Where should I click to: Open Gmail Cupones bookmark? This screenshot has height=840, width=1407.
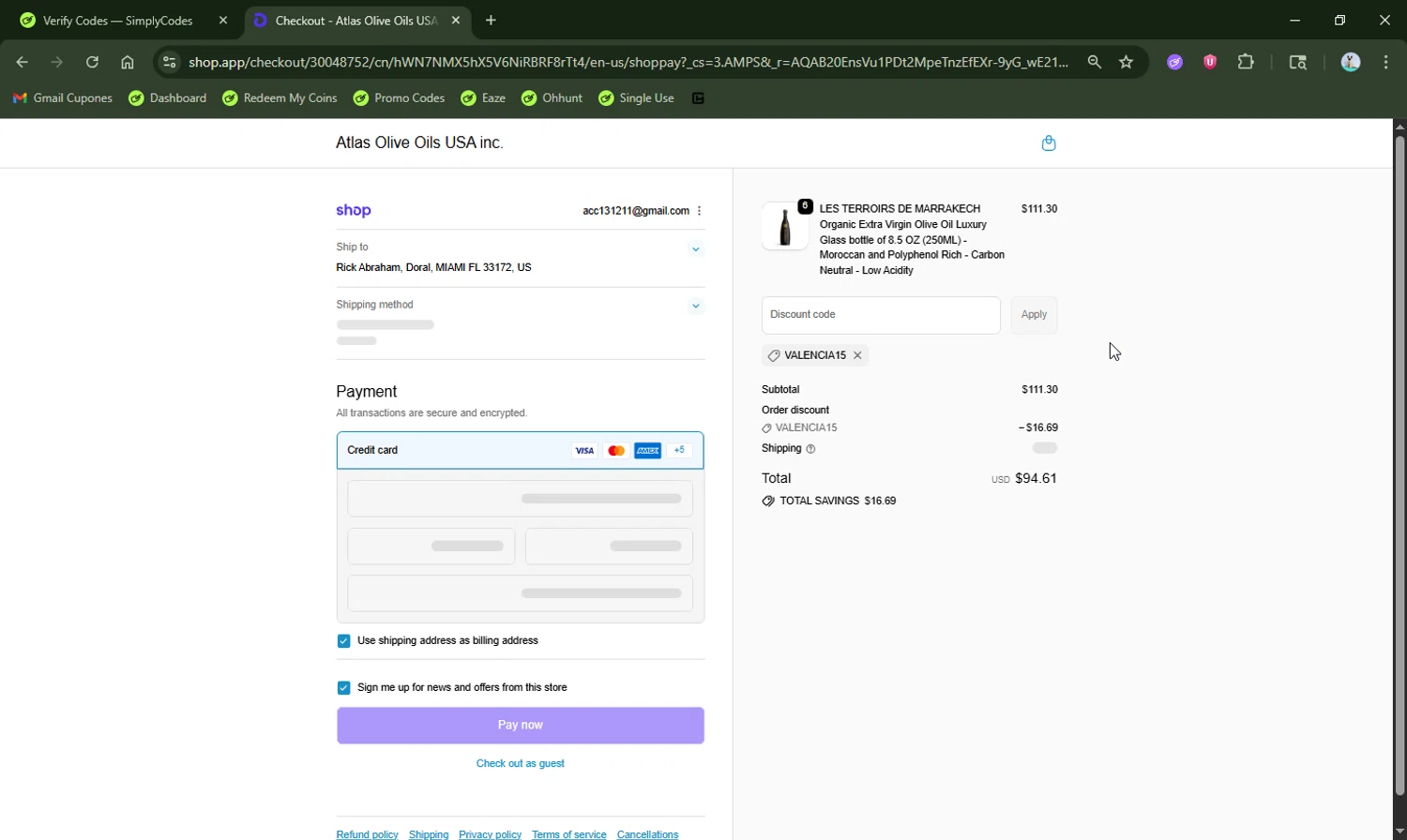[63, 98]
